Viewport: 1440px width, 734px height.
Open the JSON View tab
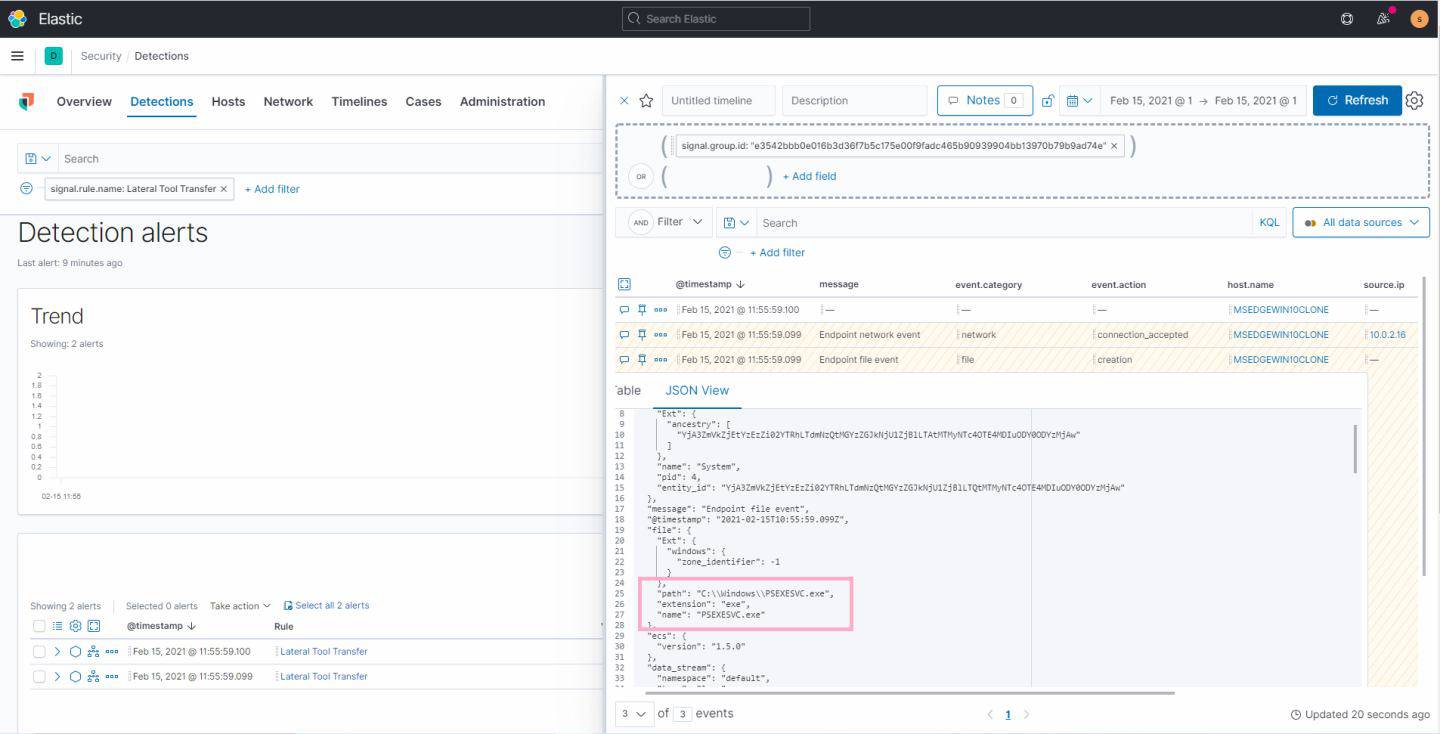(x=697, y=391)
